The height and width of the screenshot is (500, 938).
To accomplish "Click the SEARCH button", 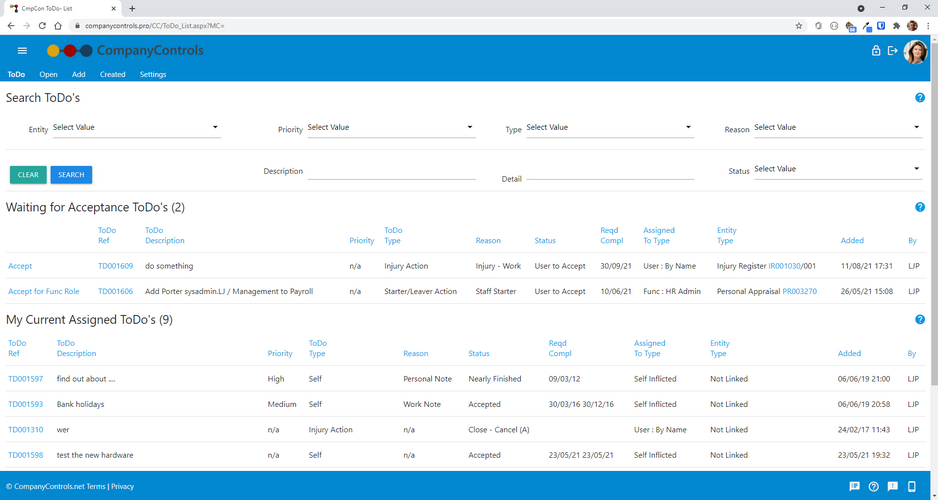I will tap(71, 175).
